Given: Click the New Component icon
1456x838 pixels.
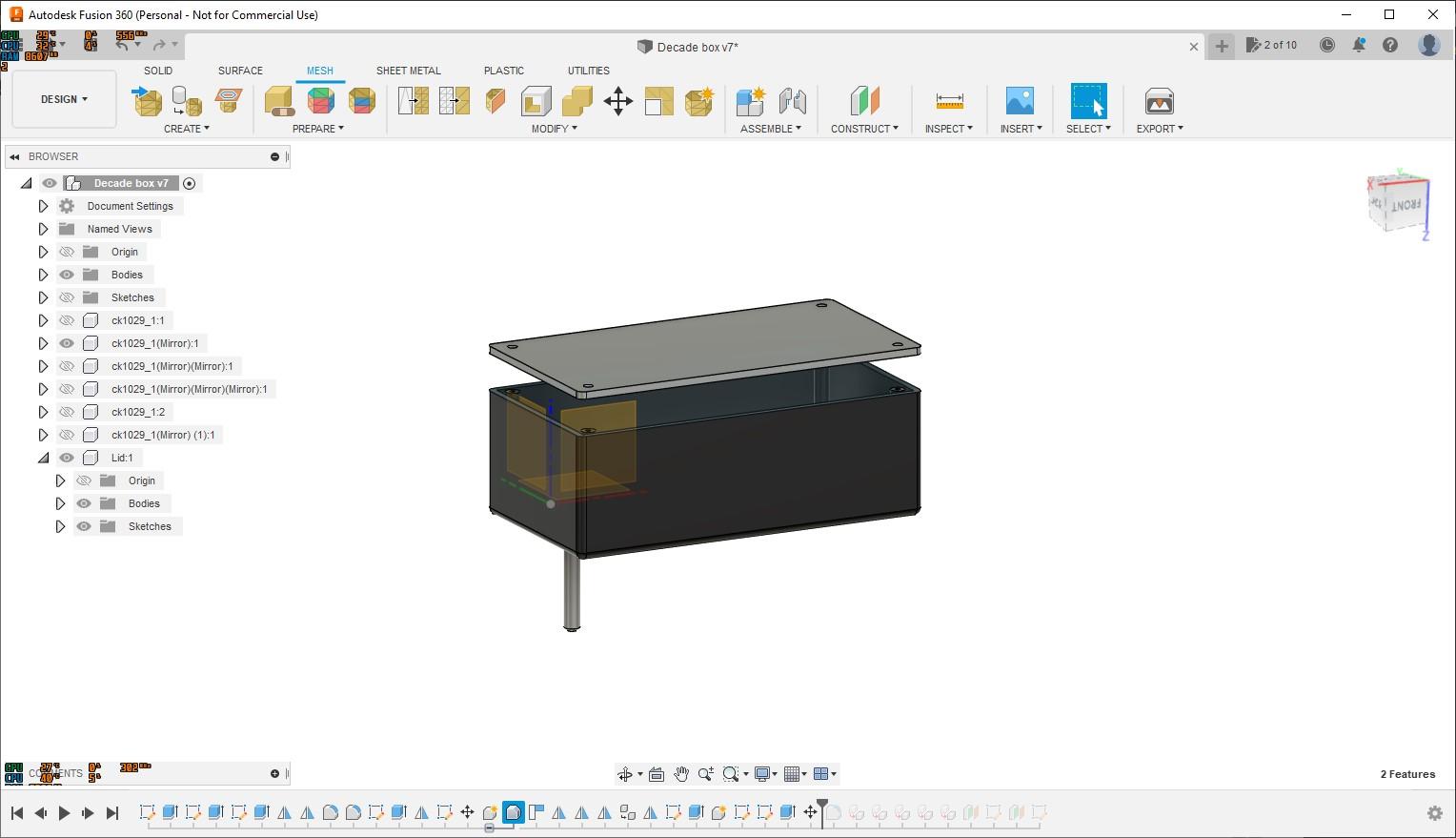Looking at the screenshot, I should click(751, 101).
